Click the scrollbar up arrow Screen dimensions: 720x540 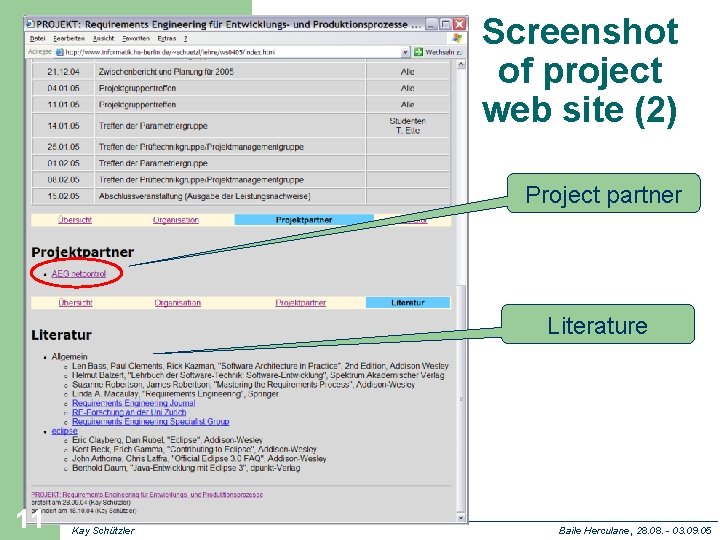[461, 65]
